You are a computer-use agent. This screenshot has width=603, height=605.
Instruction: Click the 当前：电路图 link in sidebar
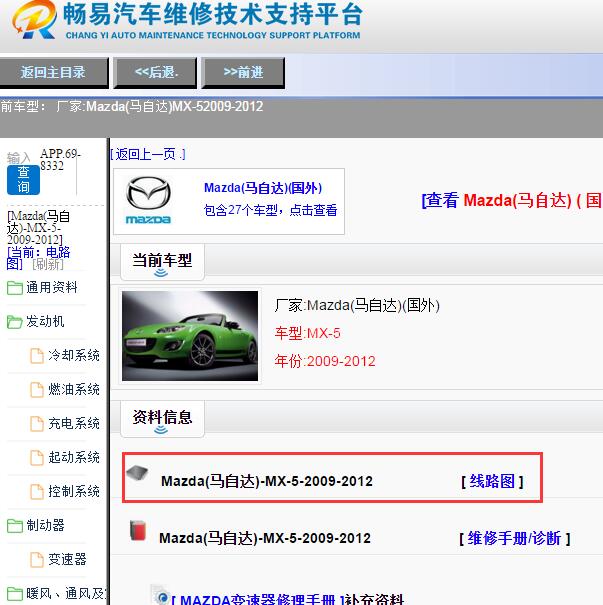click(x=38, y=258)
